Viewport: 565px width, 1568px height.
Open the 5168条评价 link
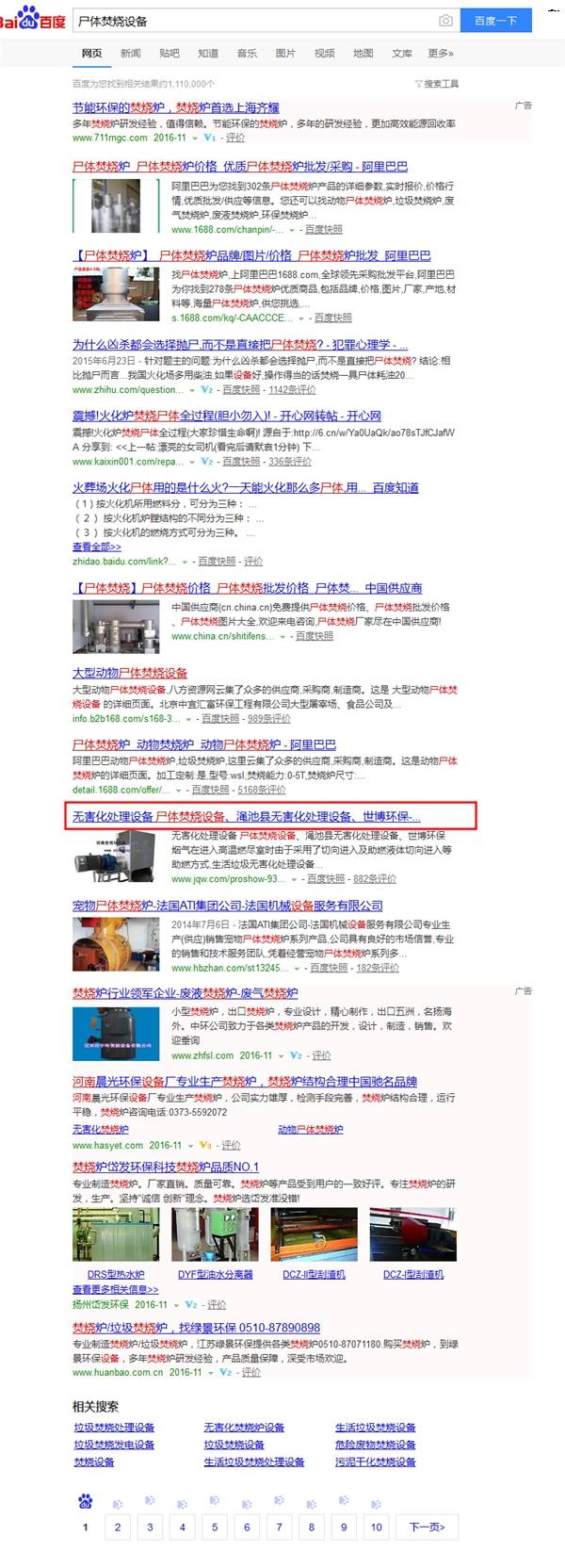point(262,790)
